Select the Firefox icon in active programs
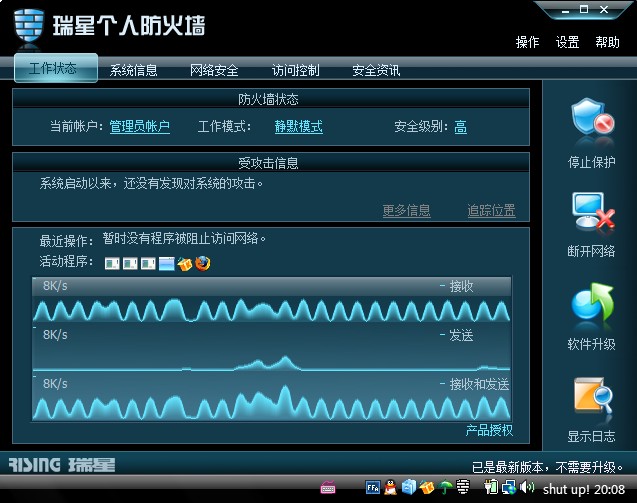 [x=203, y=263]
